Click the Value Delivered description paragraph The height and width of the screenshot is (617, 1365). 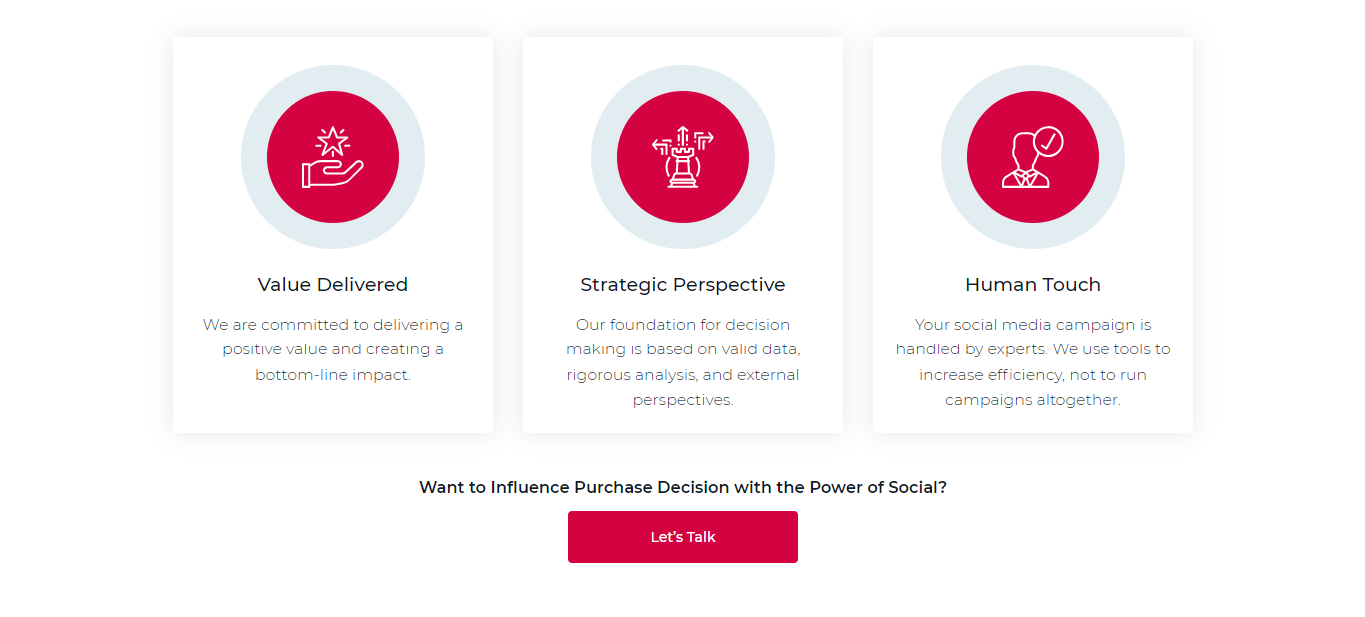(333, 350)
